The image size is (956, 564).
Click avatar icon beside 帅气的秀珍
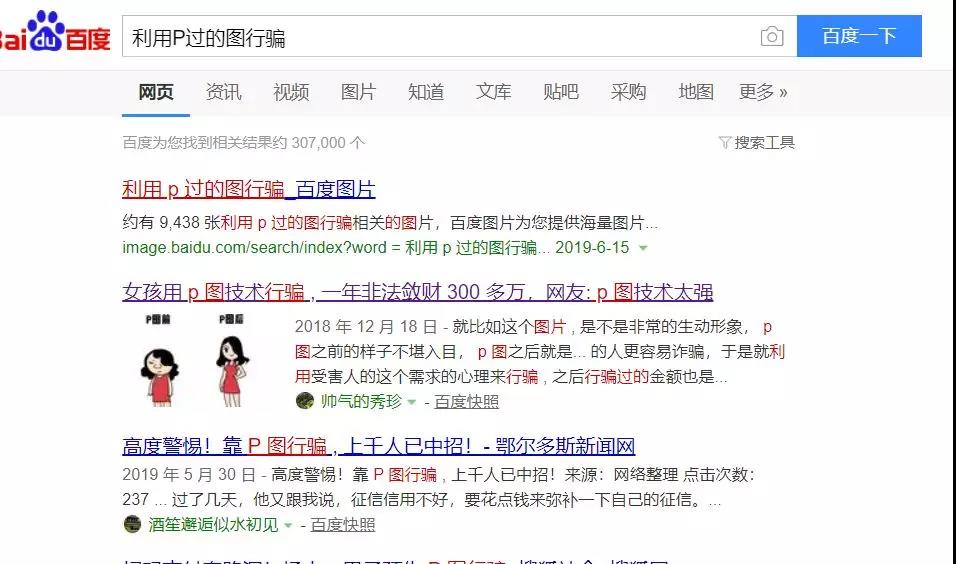click(305, 401)
